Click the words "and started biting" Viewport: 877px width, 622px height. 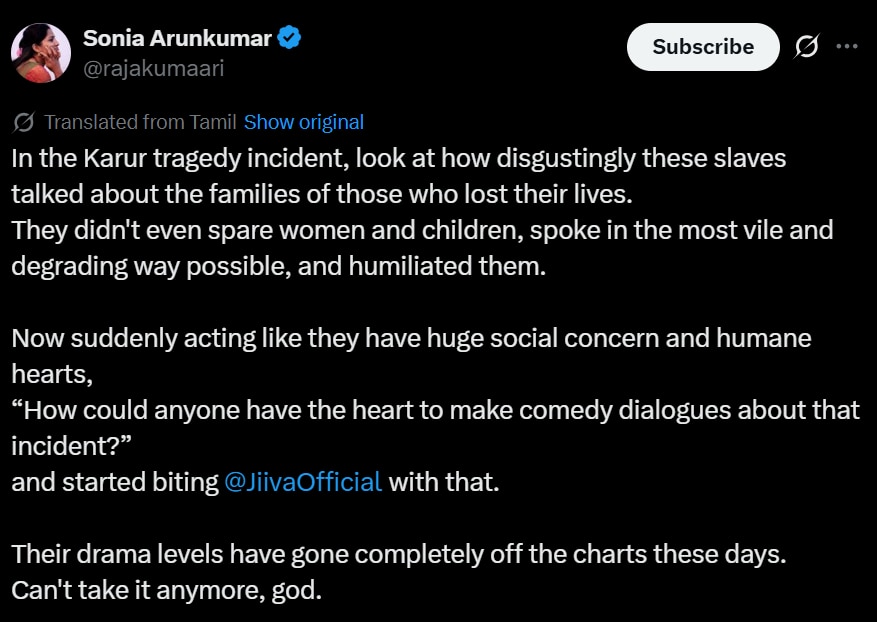pyautogui.click(x=115, y=482)
